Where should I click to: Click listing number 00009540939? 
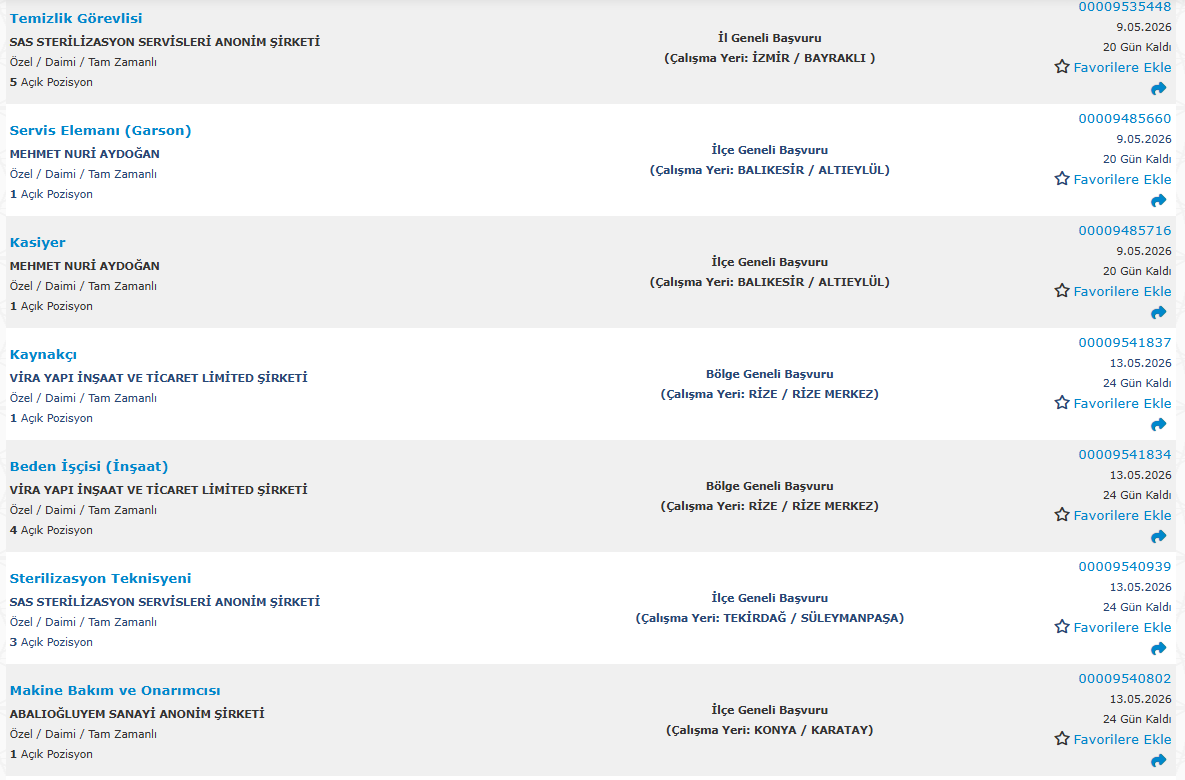(x=1124, y=567)
